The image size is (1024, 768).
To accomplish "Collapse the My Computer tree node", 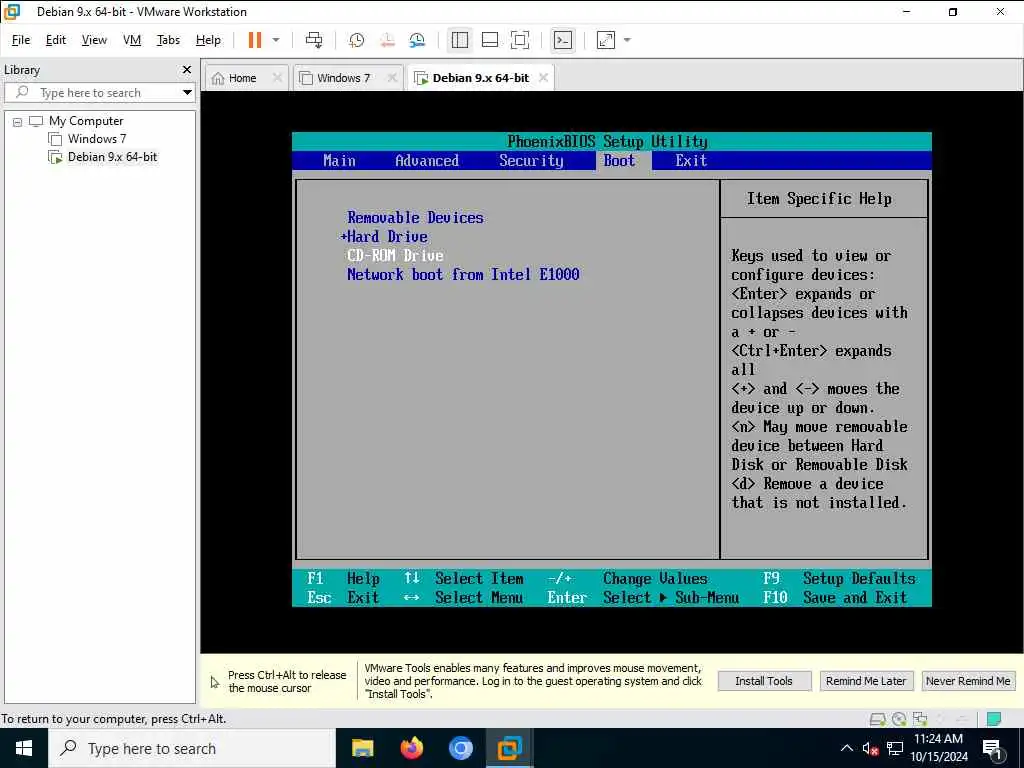I will (x=18, y=121).
